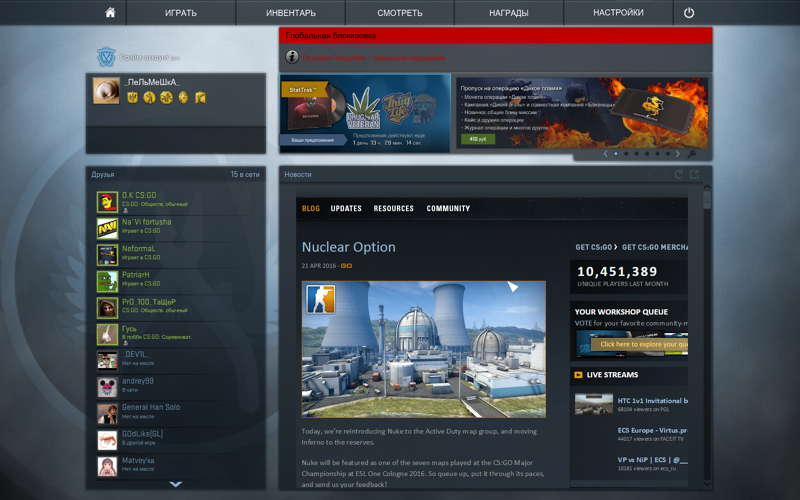Open the Nuclear Option article title
Screen dimensions: 800x500
pyautogui.click(x=348, y=247)
